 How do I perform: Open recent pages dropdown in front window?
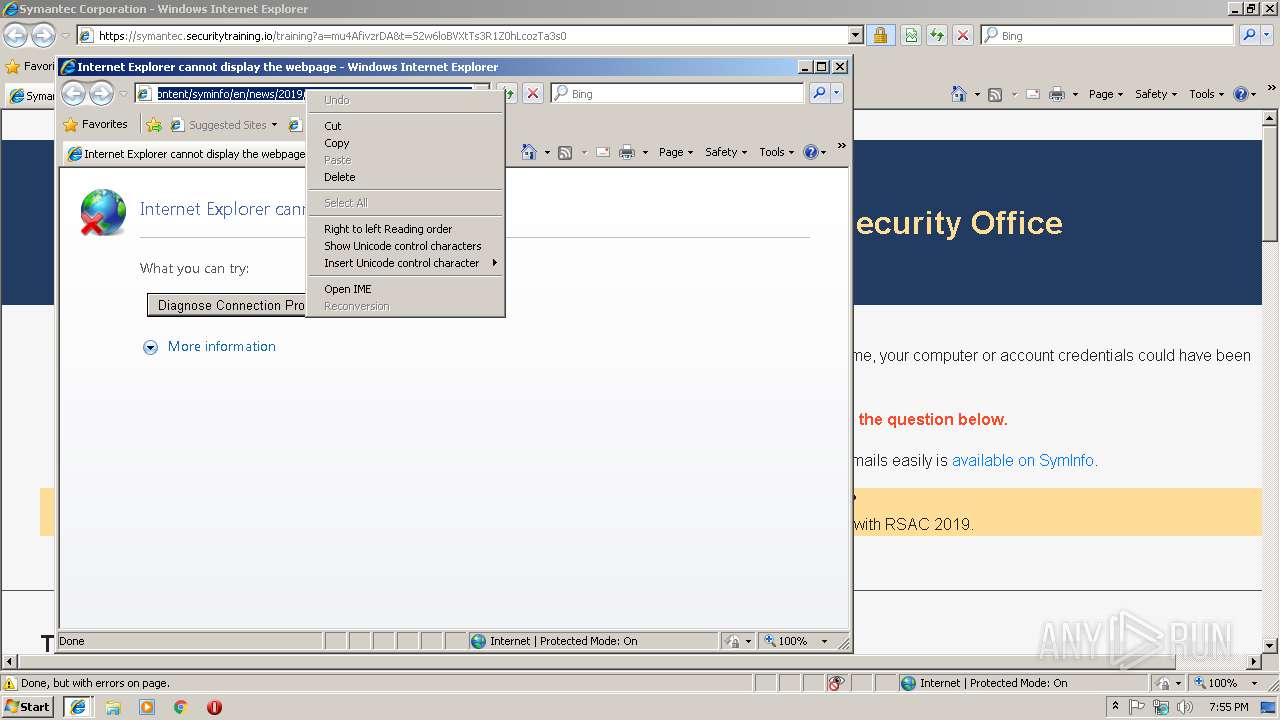(123, 94)
